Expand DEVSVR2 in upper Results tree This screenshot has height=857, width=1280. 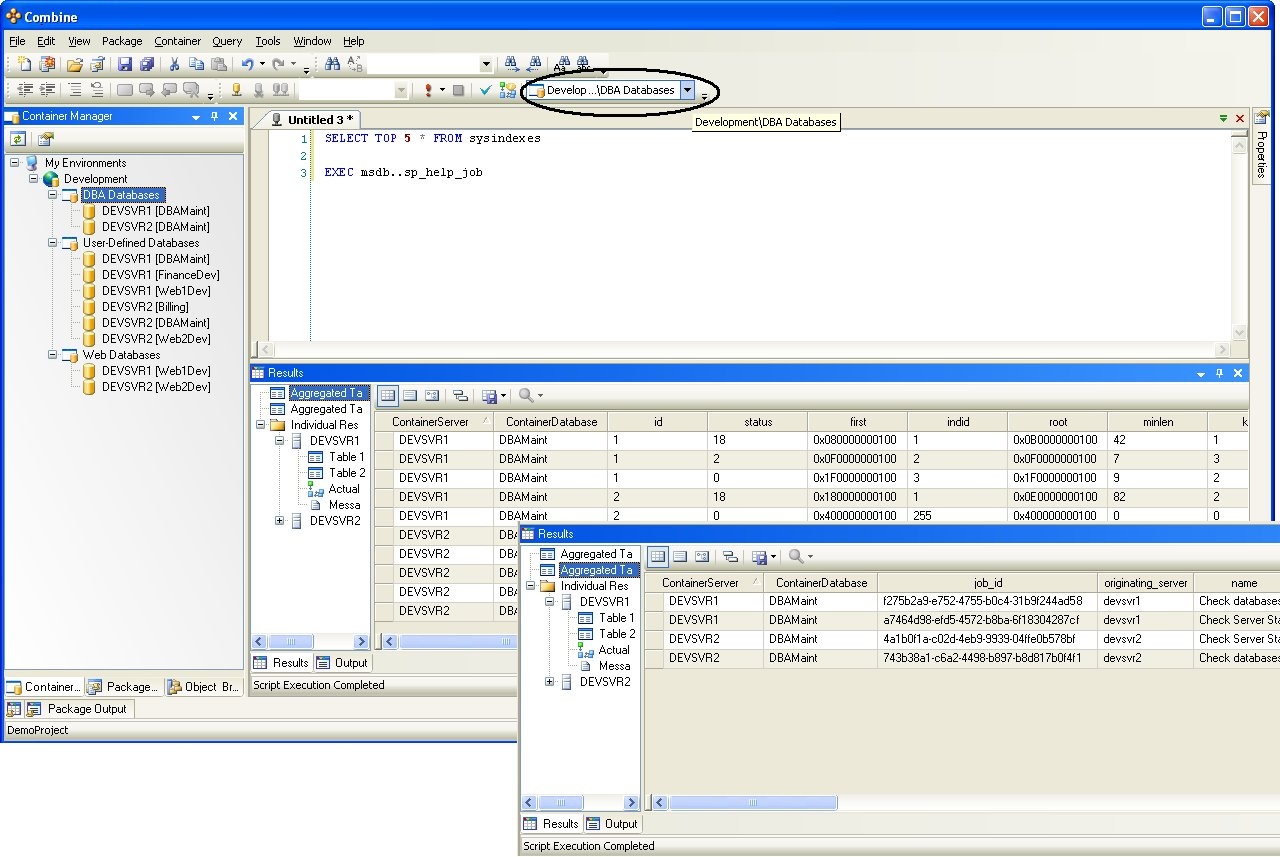(x=280, y=521)
